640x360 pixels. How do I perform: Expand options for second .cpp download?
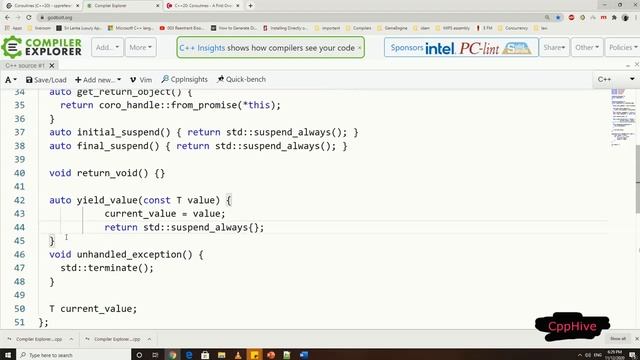[x=149, y=339]
